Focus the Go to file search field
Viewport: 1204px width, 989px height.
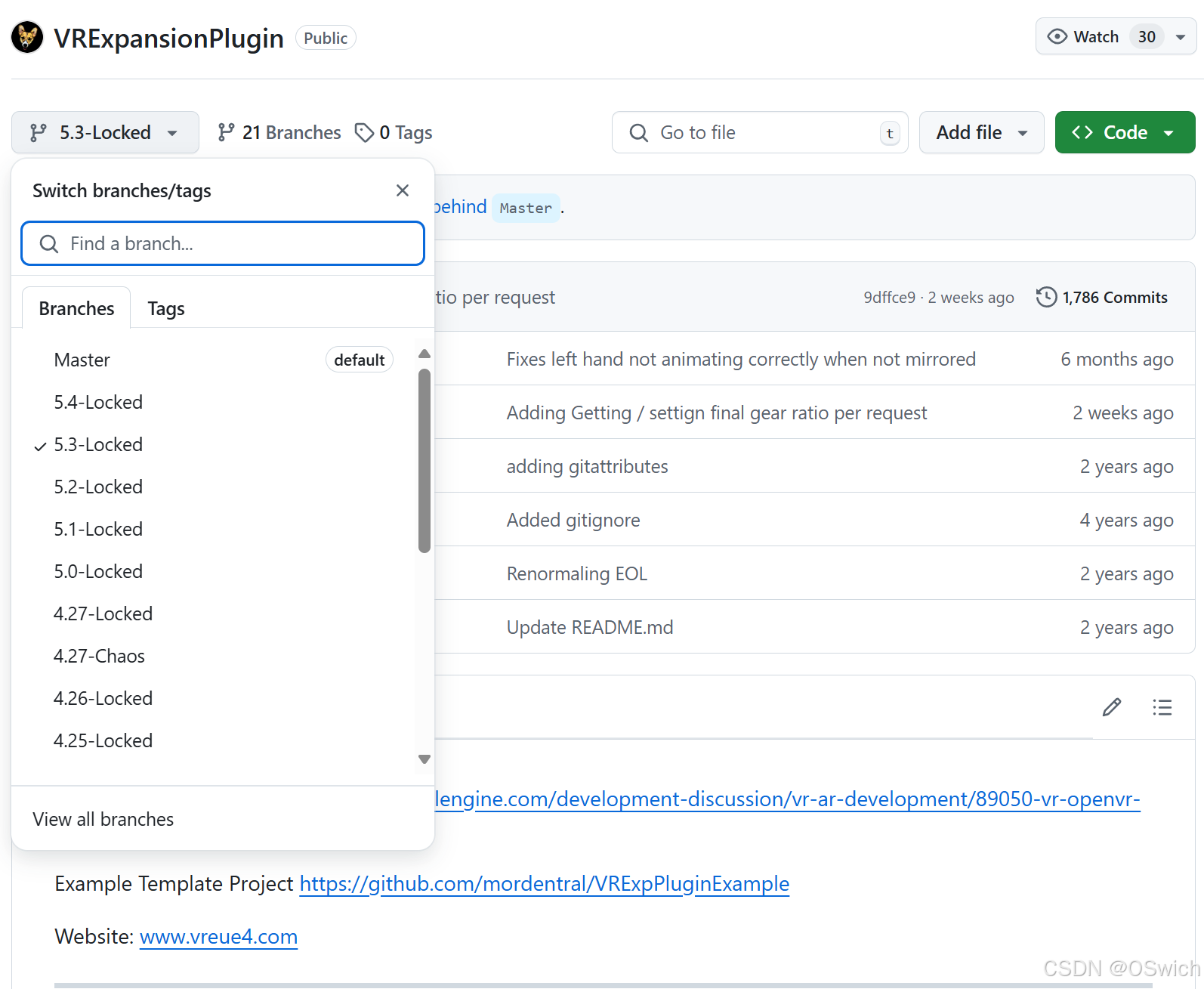coord(760,132)
